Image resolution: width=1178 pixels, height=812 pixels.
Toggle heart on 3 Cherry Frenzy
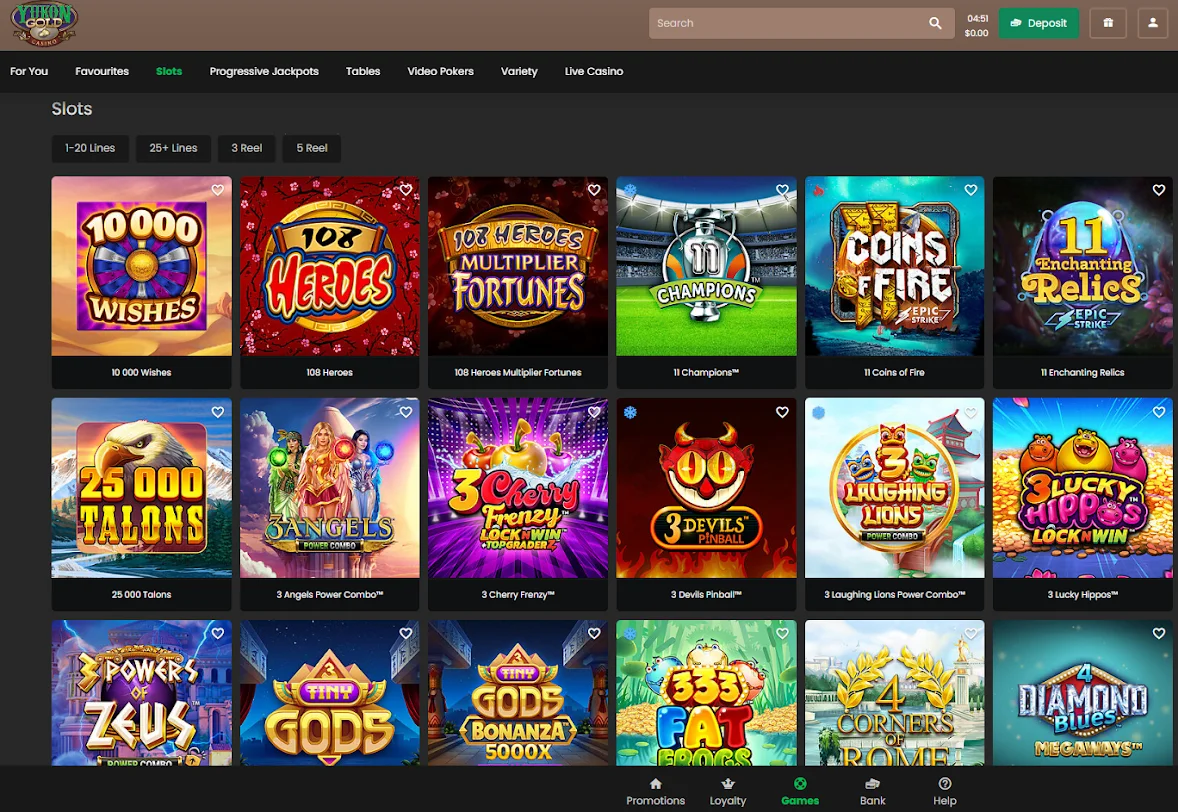(x=594, y=412)
